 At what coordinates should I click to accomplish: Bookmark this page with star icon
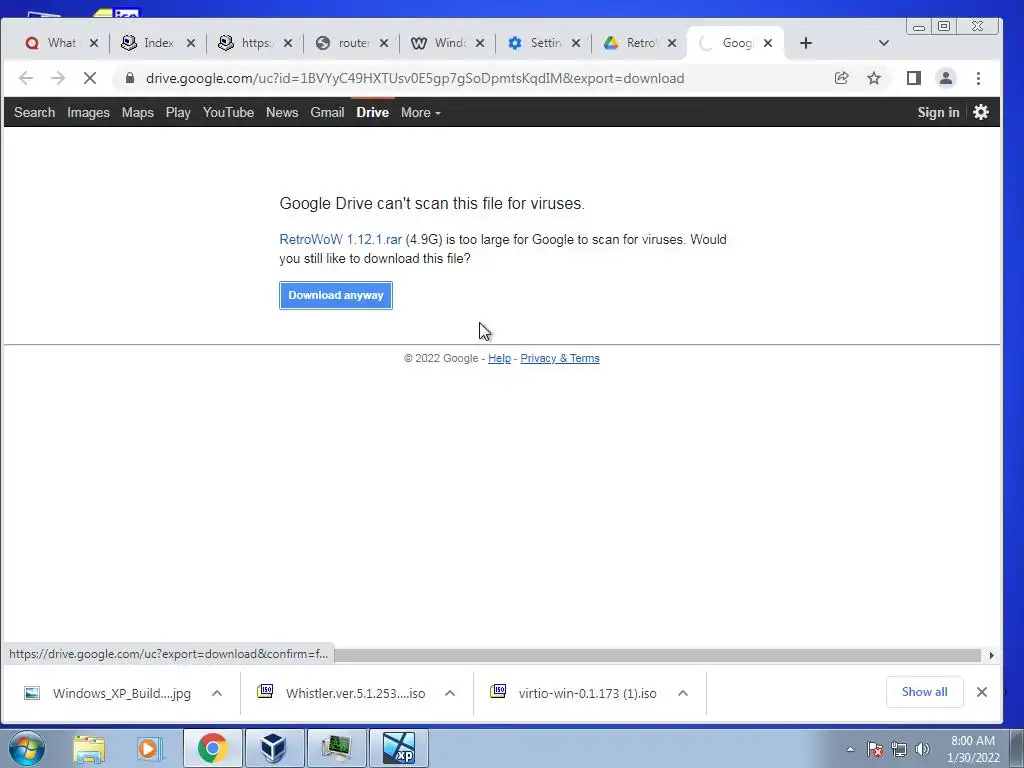(874, 78)
